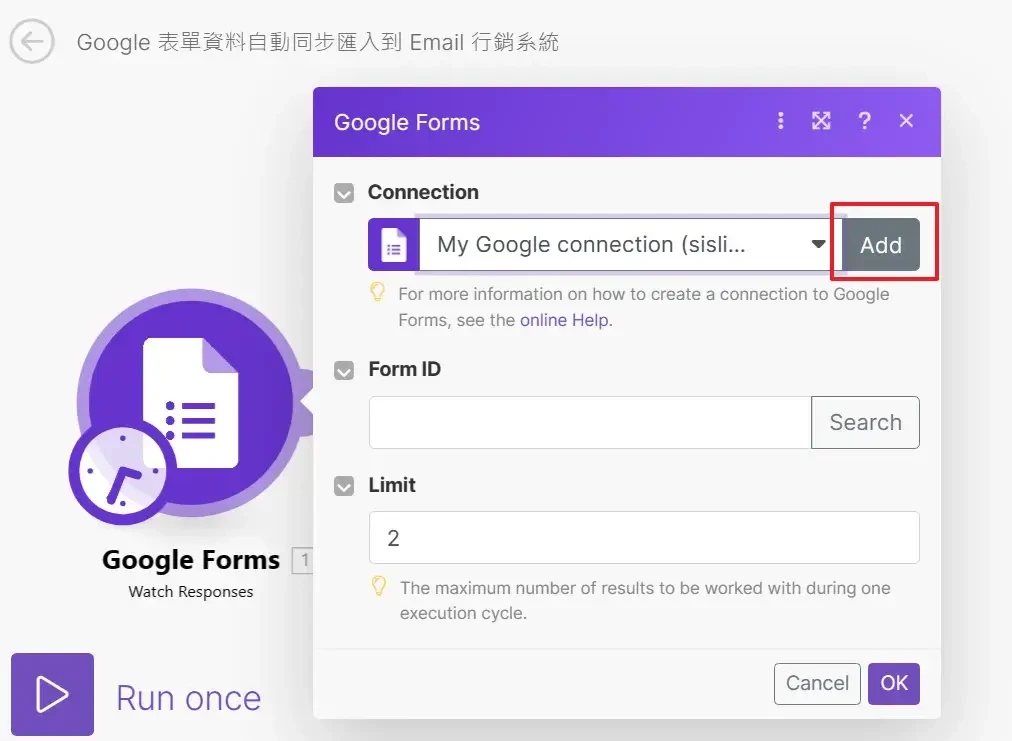Open help with the question mark icon

(x=864, y=121)
